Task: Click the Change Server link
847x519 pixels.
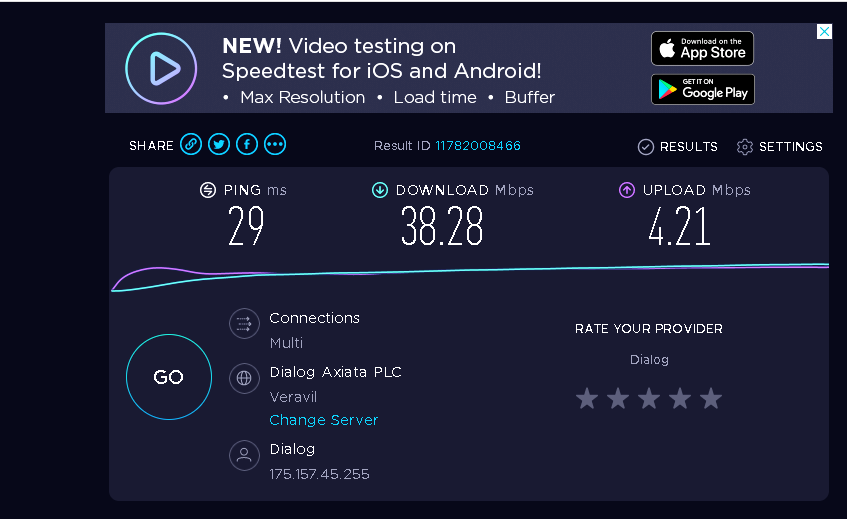Action: tap(324, 420)
